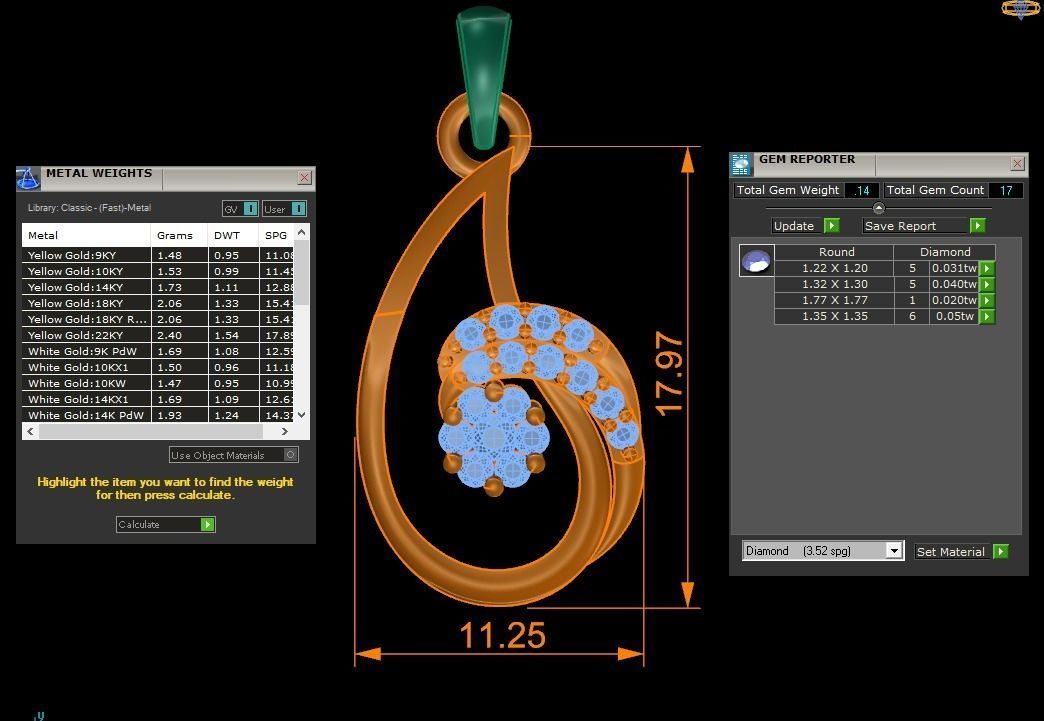The height and width of the screenshot is (721, 1044).
Task: Select the Yellow Gold:9KY row
Action: (x=158, y=255)
